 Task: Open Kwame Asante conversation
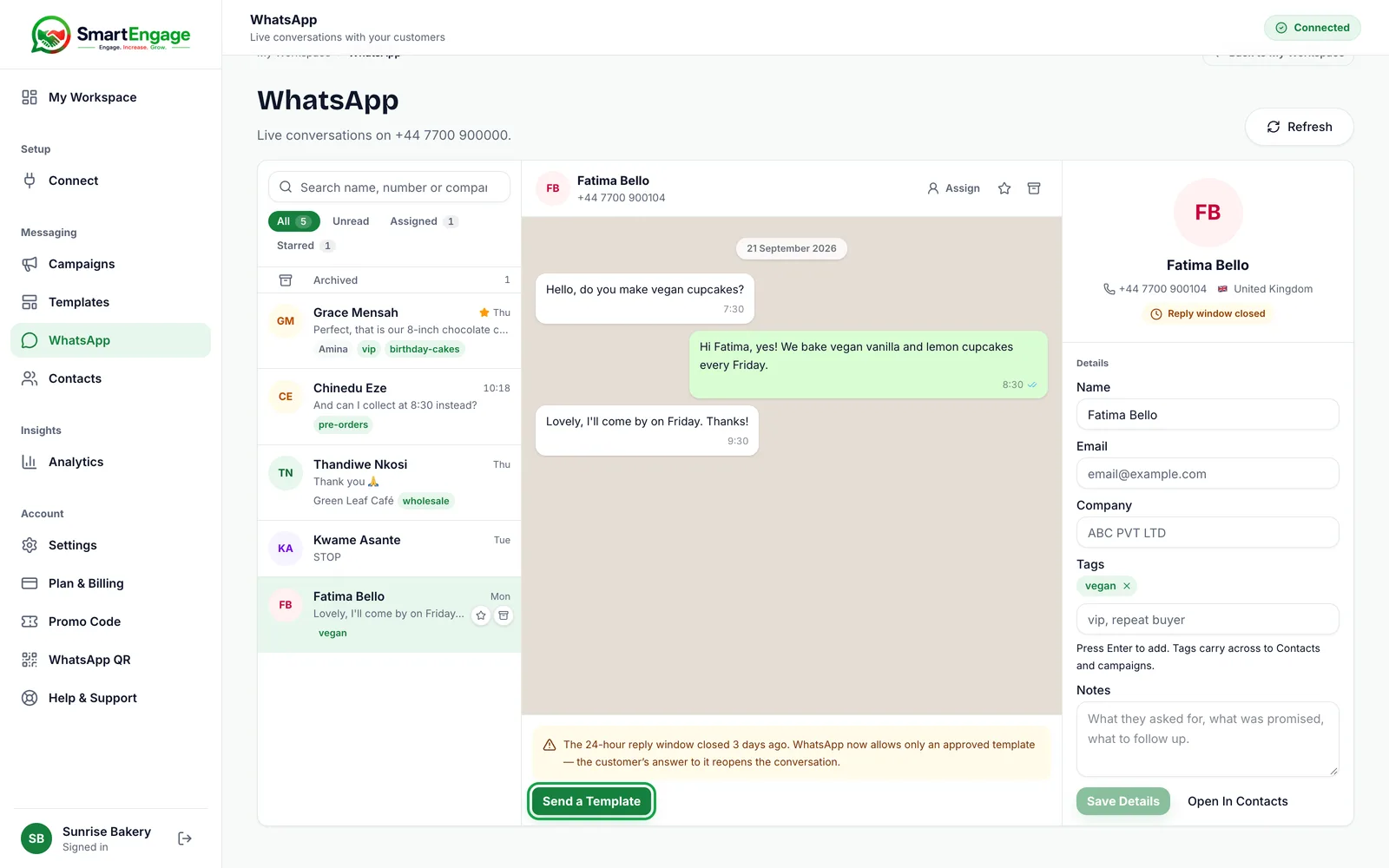[389, 549]
